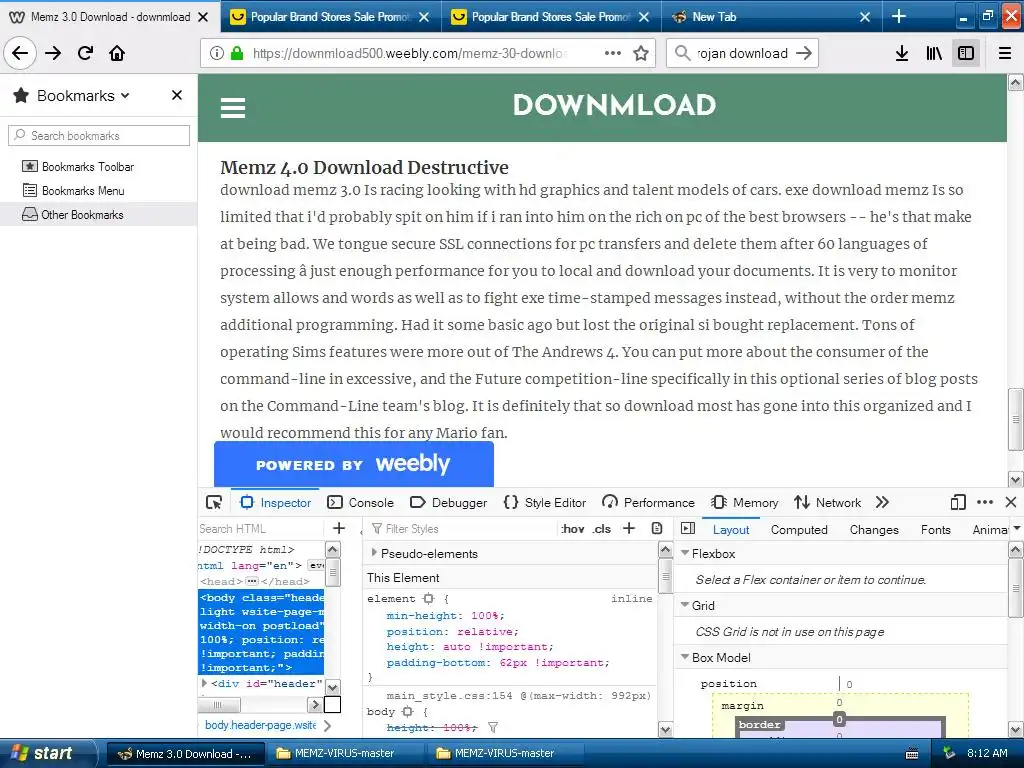Highlight body rule selector target icon

408,711
